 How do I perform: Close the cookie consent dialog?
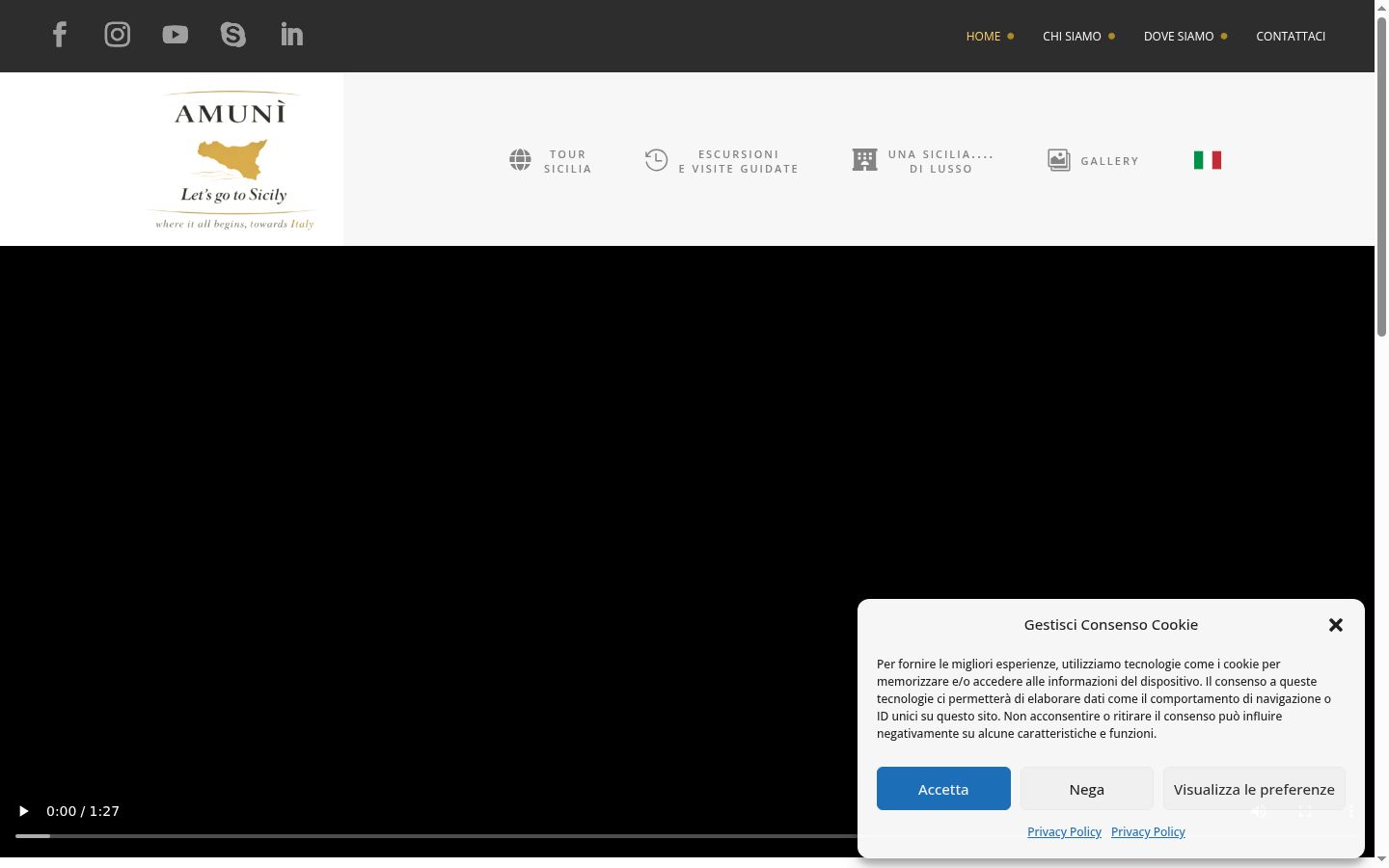(1336, 625)
